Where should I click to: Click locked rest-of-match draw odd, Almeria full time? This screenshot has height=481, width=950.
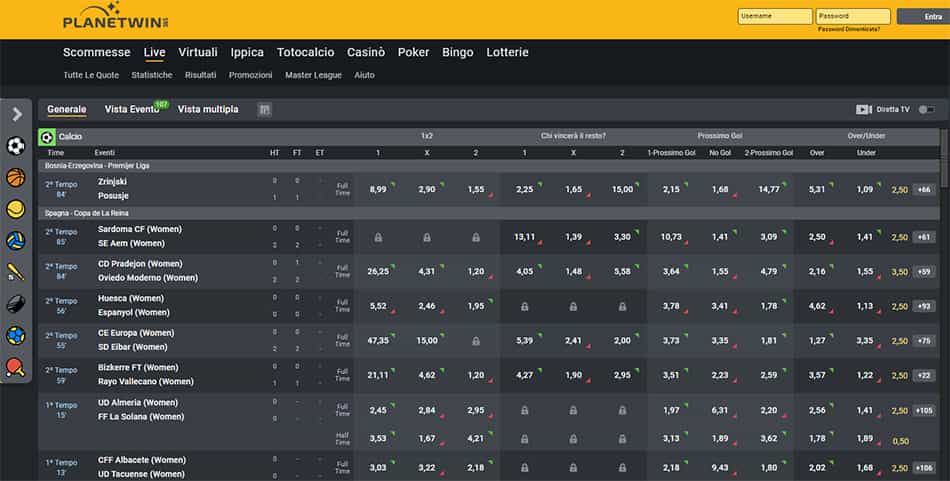pyautogui.click(x=573, y=411)
